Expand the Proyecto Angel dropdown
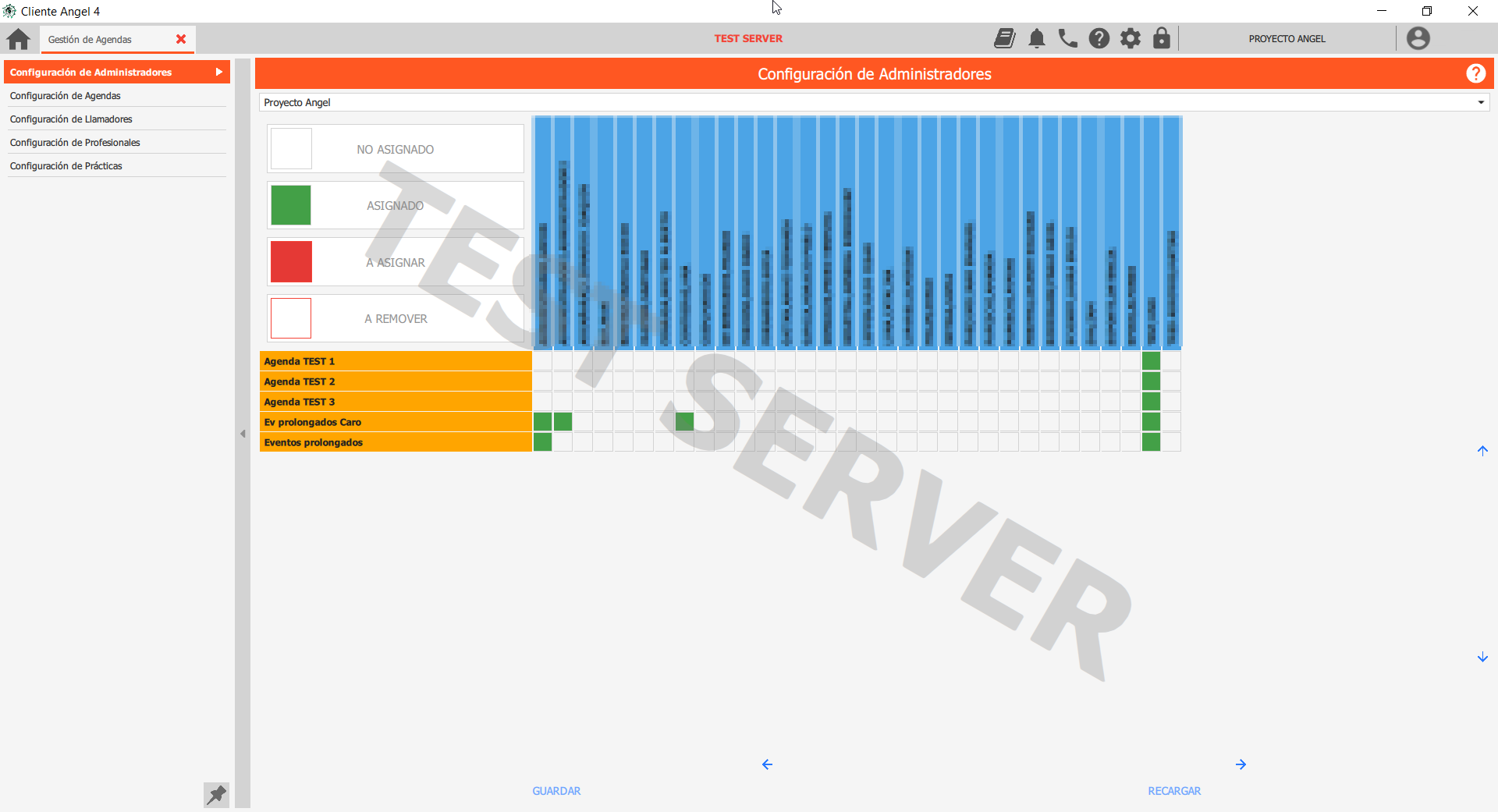The image size is (1498, 812). (x=1480, y=103)
